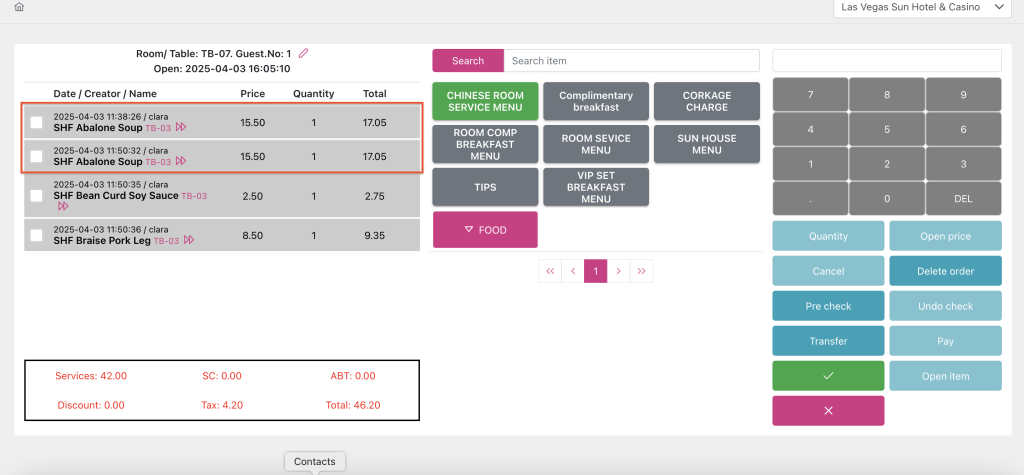Tick the checkbox for first SHF Abalone Soup
Image resolution: width=1024 pixels, height=475 pixels.
37,122
